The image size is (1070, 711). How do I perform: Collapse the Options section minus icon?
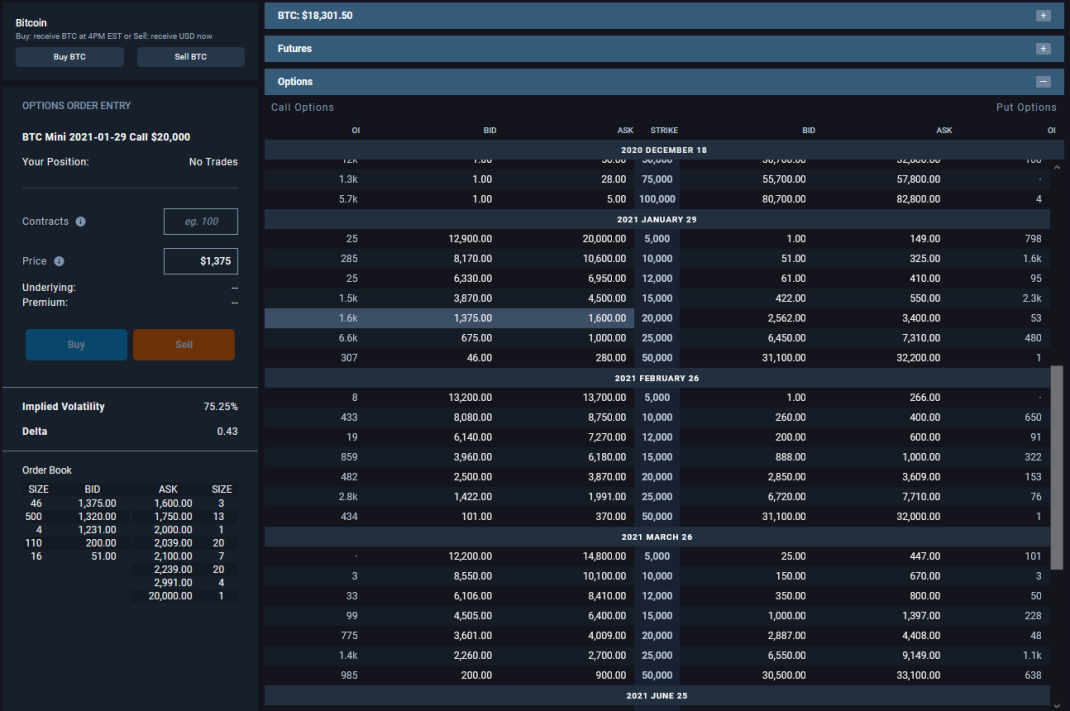1043,82
